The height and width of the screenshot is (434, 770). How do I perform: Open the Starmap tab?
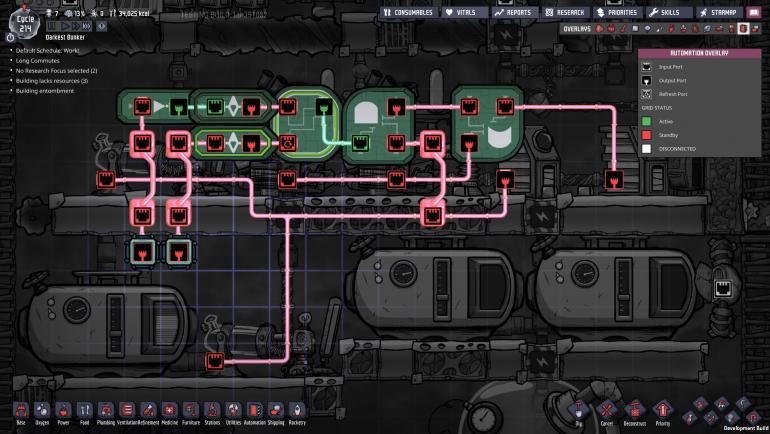click(718, 12)
